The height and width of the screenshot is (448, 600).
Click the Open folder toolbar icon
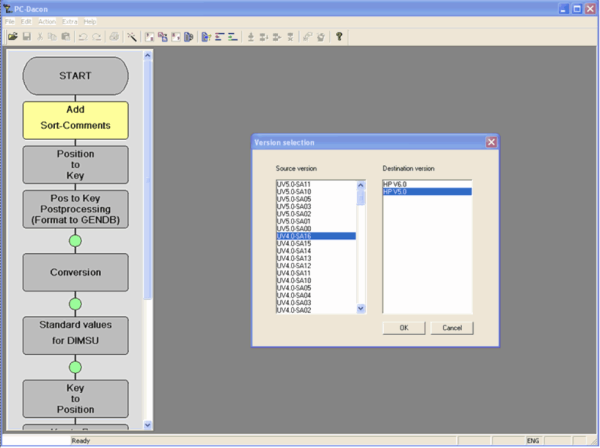tap(13, 37)
